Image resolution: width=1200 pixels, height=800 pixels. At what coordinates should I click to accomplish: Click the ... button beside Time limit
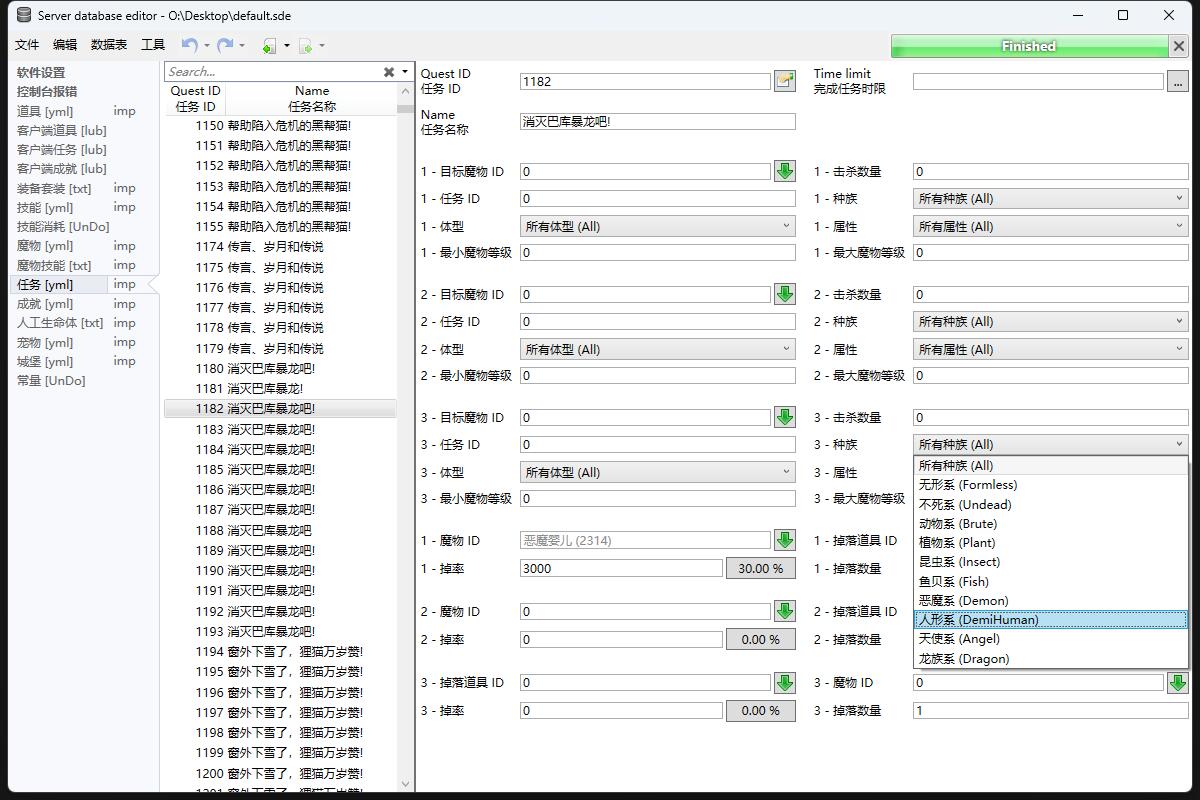1177,81
